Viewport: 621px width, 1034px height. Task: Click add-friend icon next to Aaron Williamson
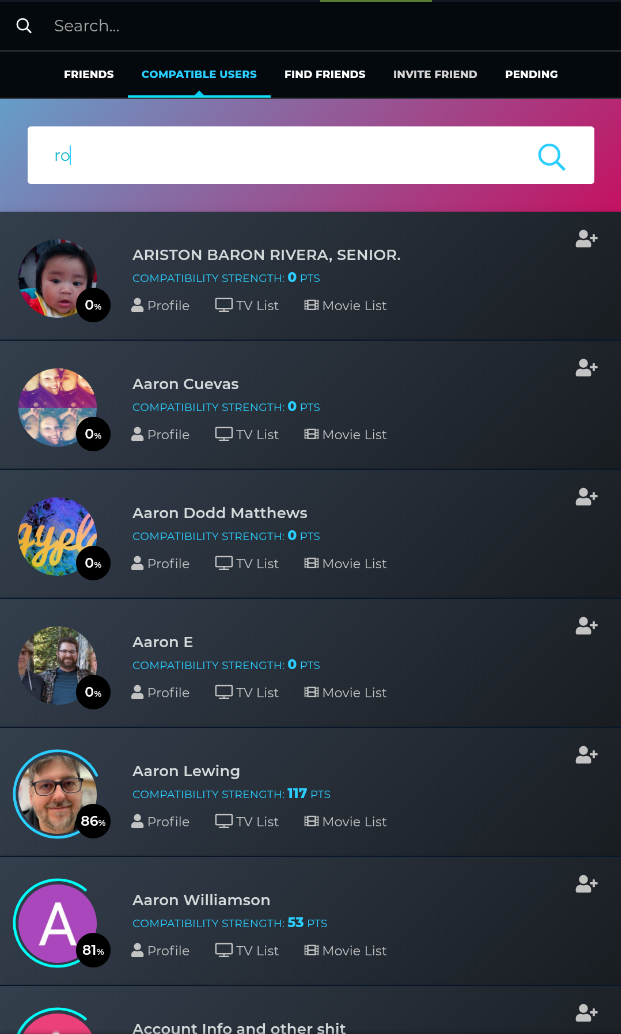(586, 884)
